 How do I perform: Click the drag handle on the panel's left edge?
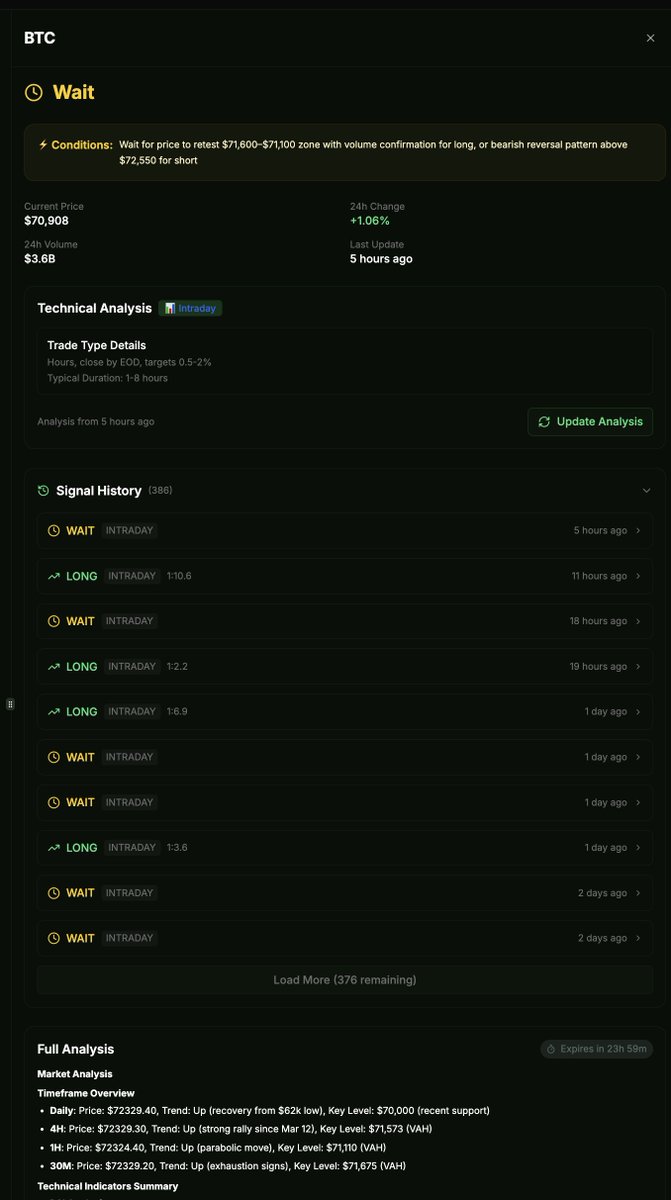click(x=10, y=704)
